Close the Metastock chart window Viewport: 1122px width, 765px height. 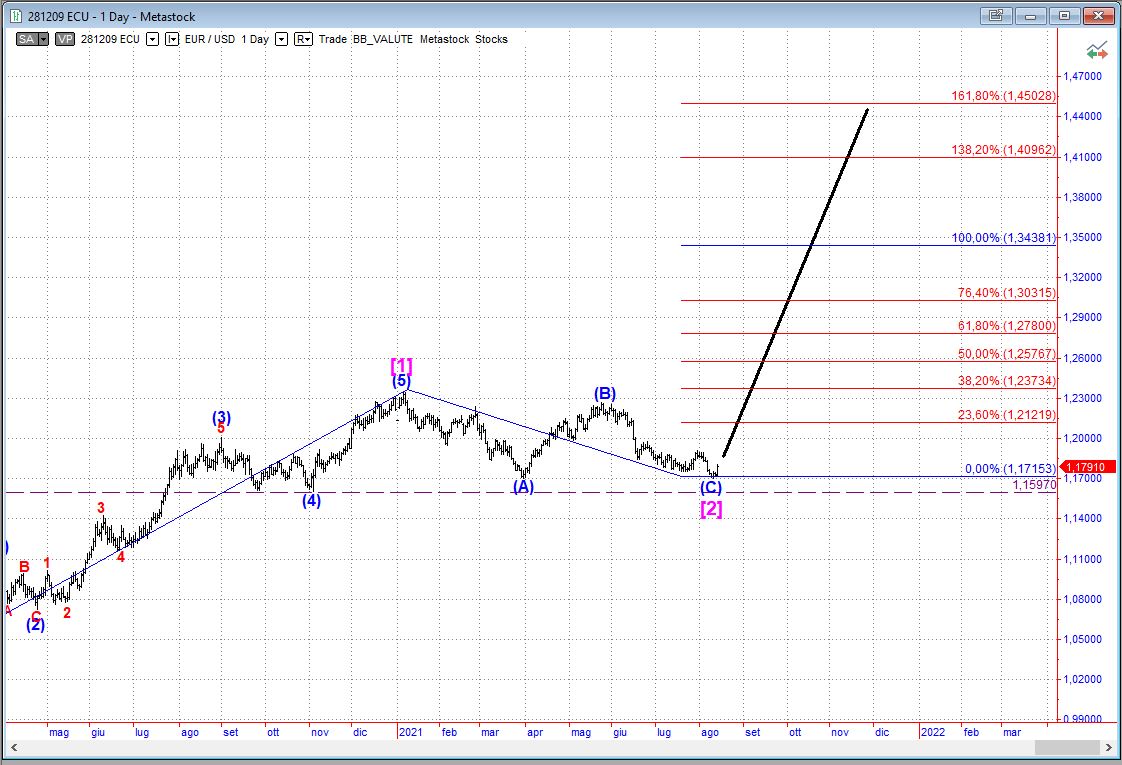(x=1098, y=16)
